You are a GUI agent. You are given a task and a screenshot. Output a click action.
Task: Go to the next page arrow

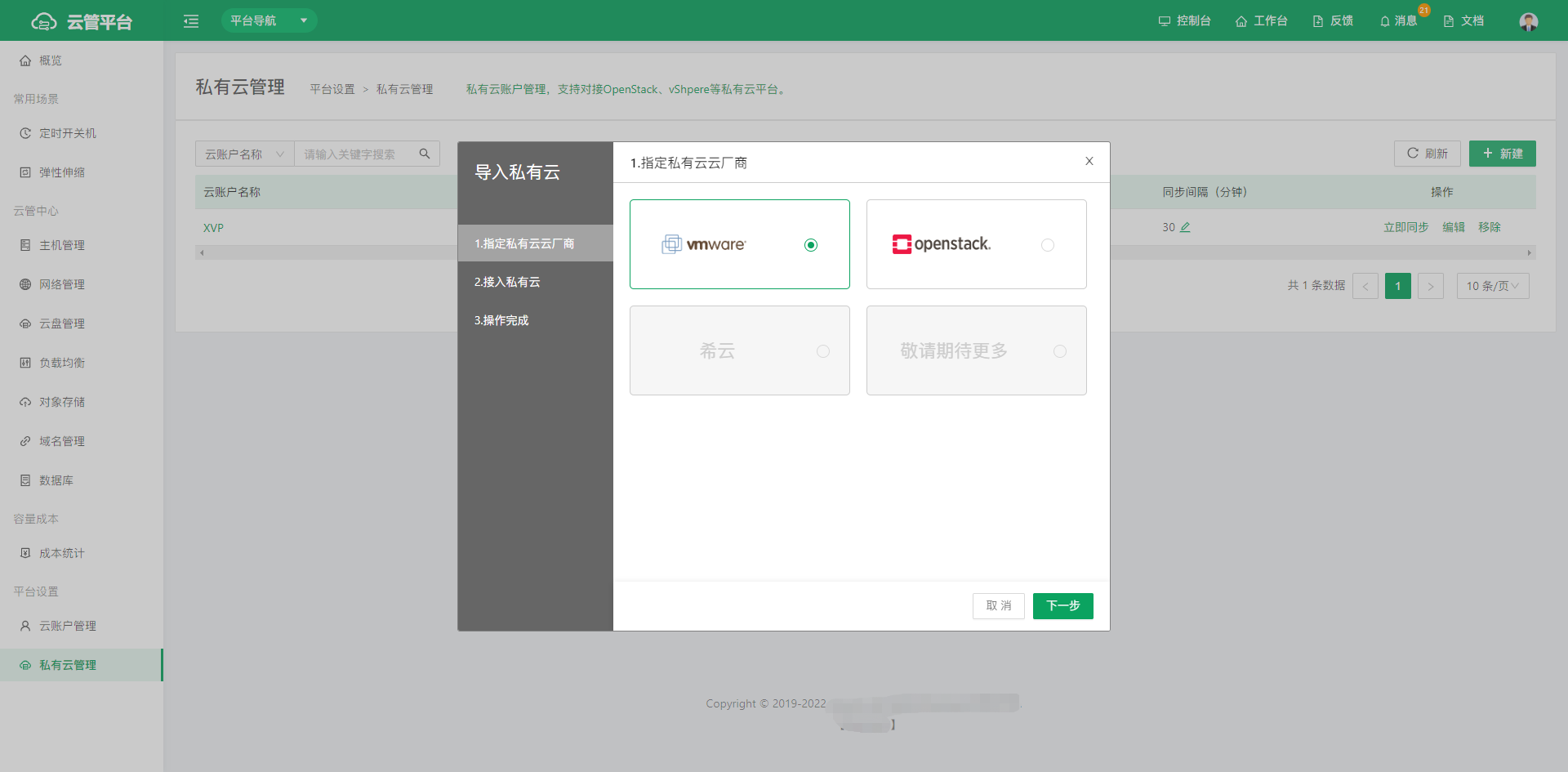(x=1431, y=286)
